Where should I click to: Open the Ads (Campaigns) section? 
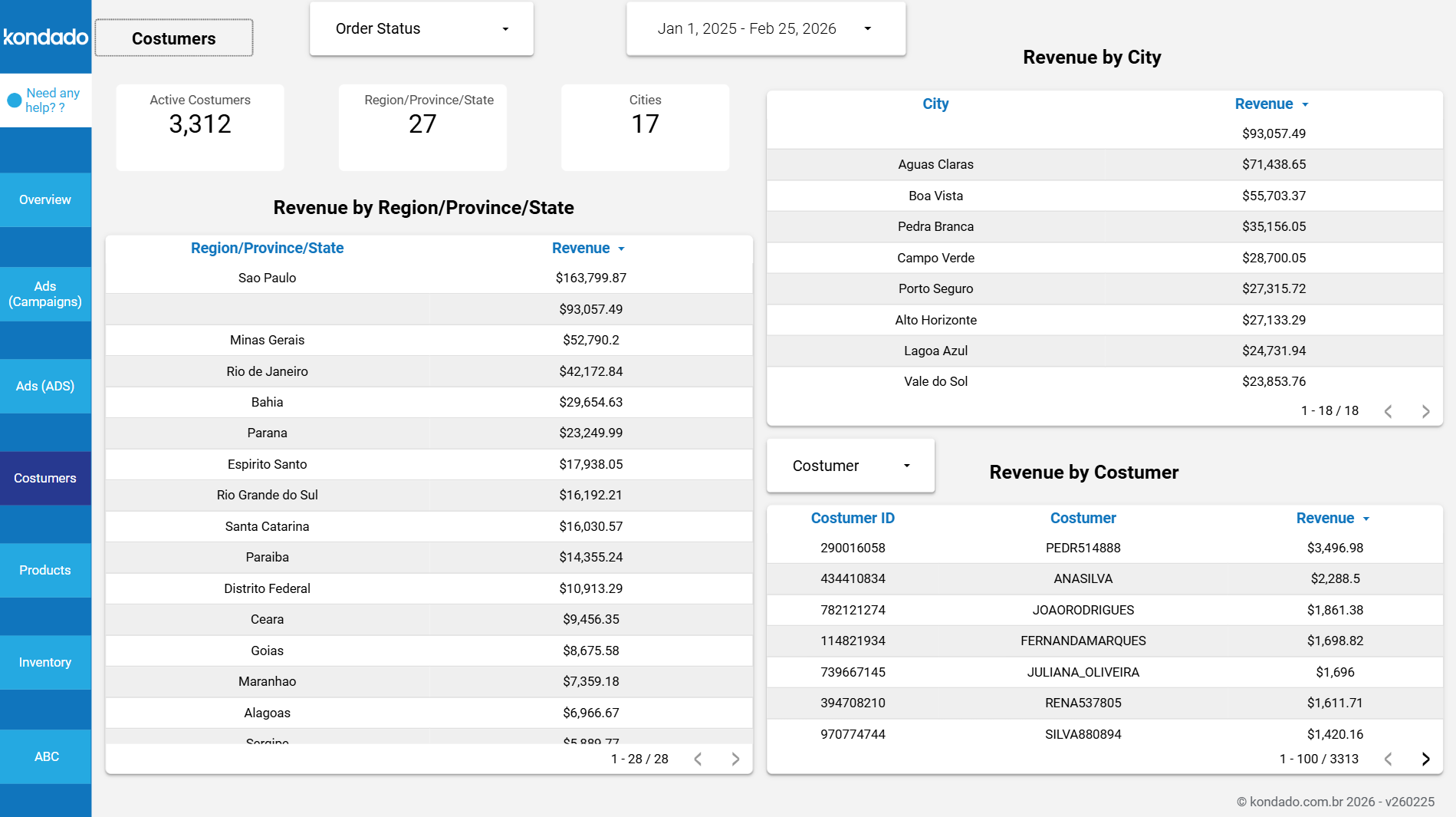click(x=45, y=294)
